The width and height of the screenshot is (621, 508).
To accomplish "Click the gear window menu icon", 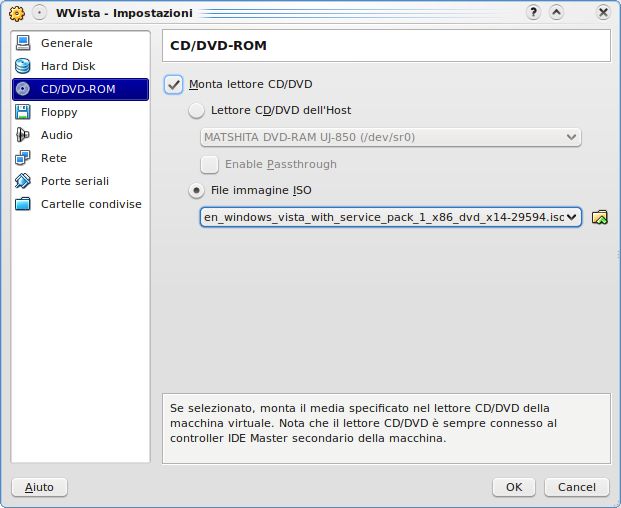I will pyautogui.click(x=17, y=13).
